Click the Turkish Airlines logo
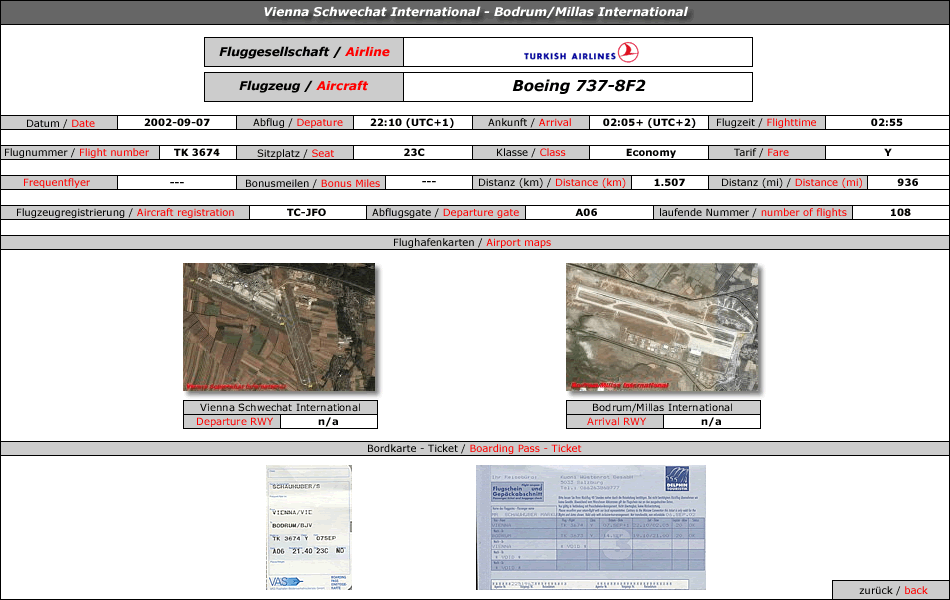 (x=580, y=53)
